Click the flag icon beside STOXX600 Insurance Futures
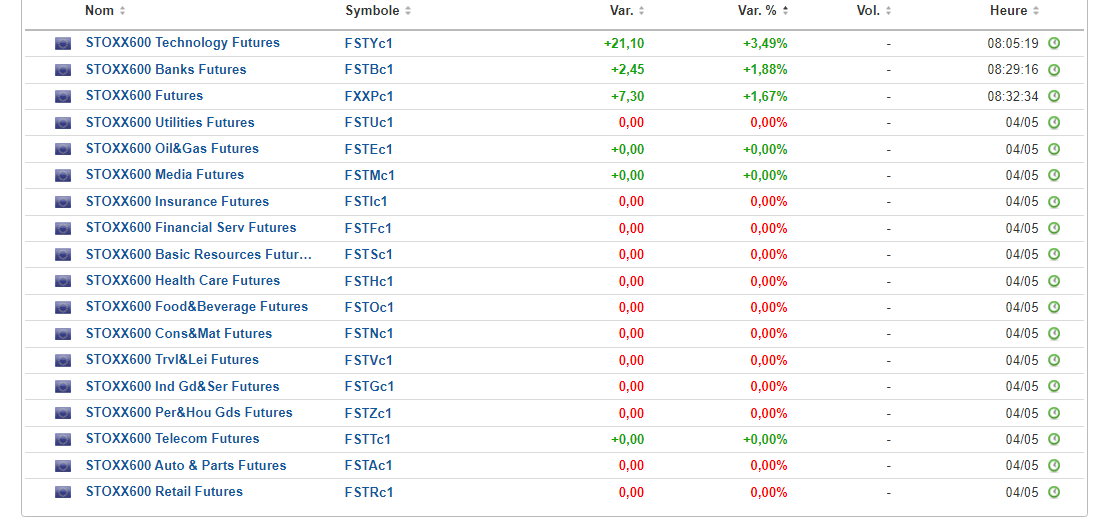Screen dimensions: 1117x524 pyautogui.click(x=63, y=202)
